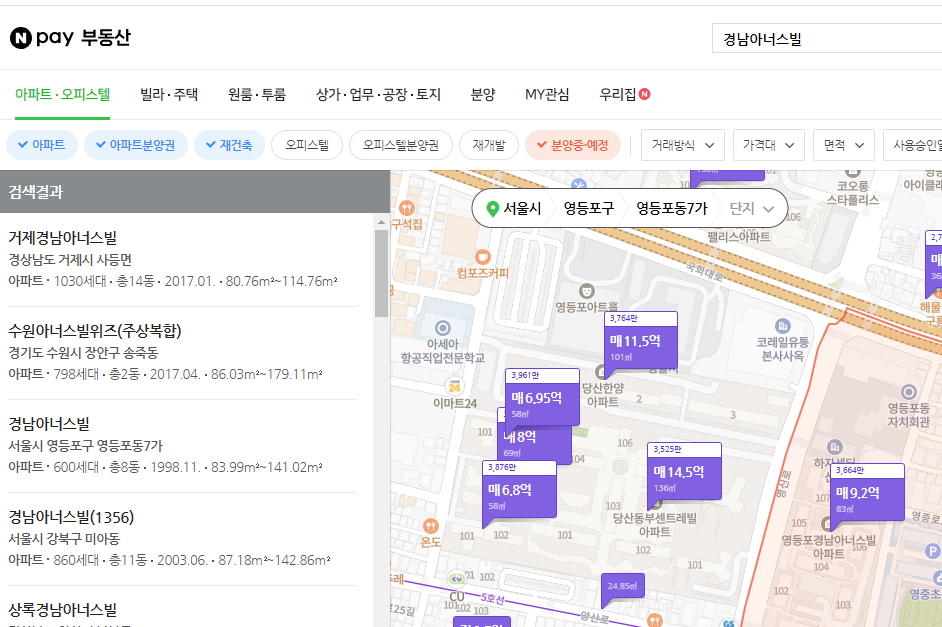Click the 온도 restaurant fork icon
Image resolution: width=942 pixels, height=627 pixels.
coord(429,526)
